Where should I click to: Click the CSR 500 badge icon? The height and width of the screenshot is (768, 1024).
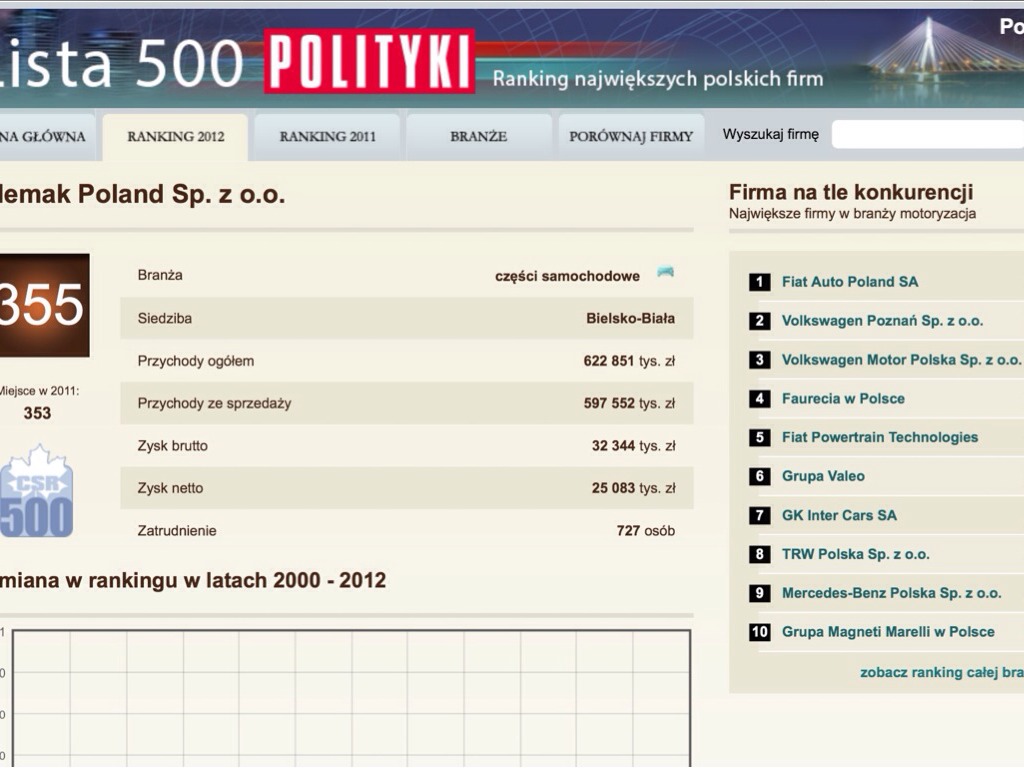(36, 493)
